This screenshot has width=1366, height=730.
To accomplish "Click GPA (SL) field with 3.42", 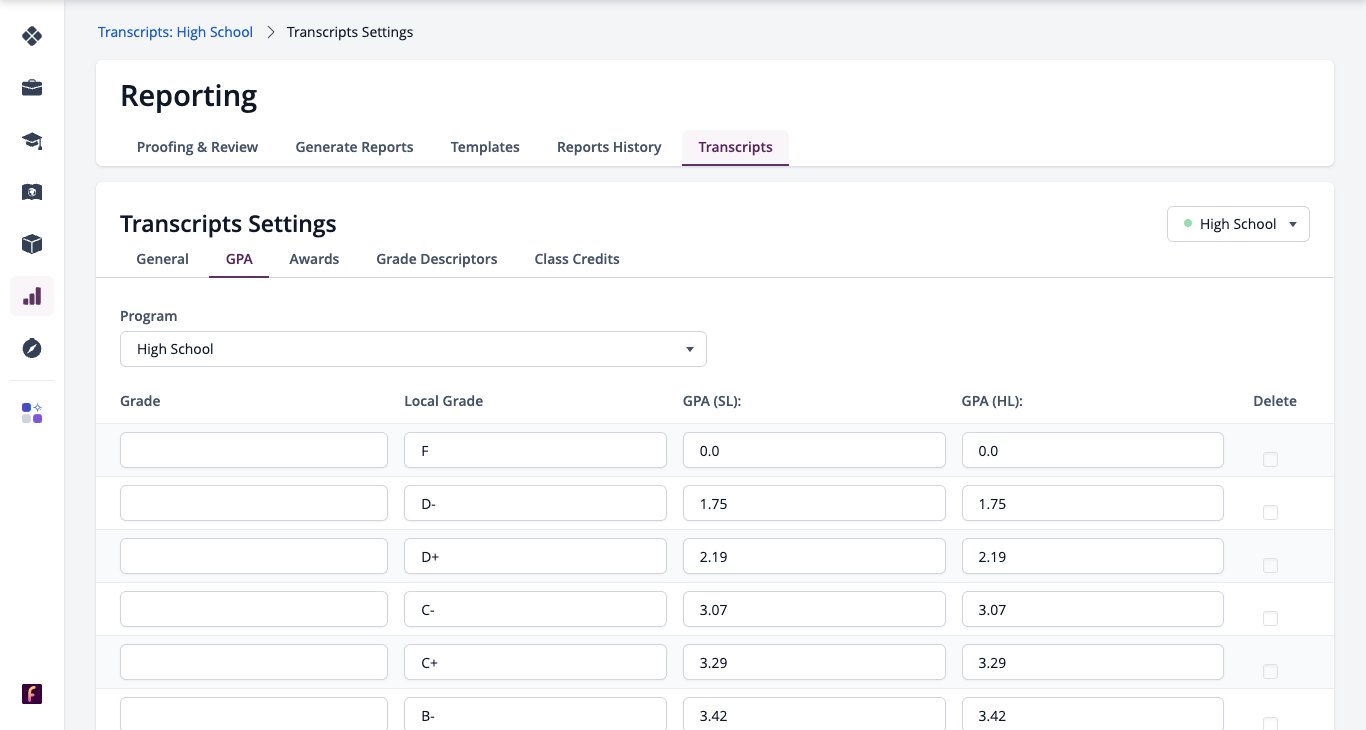I will pyautogui.click(x=814, y=714).
